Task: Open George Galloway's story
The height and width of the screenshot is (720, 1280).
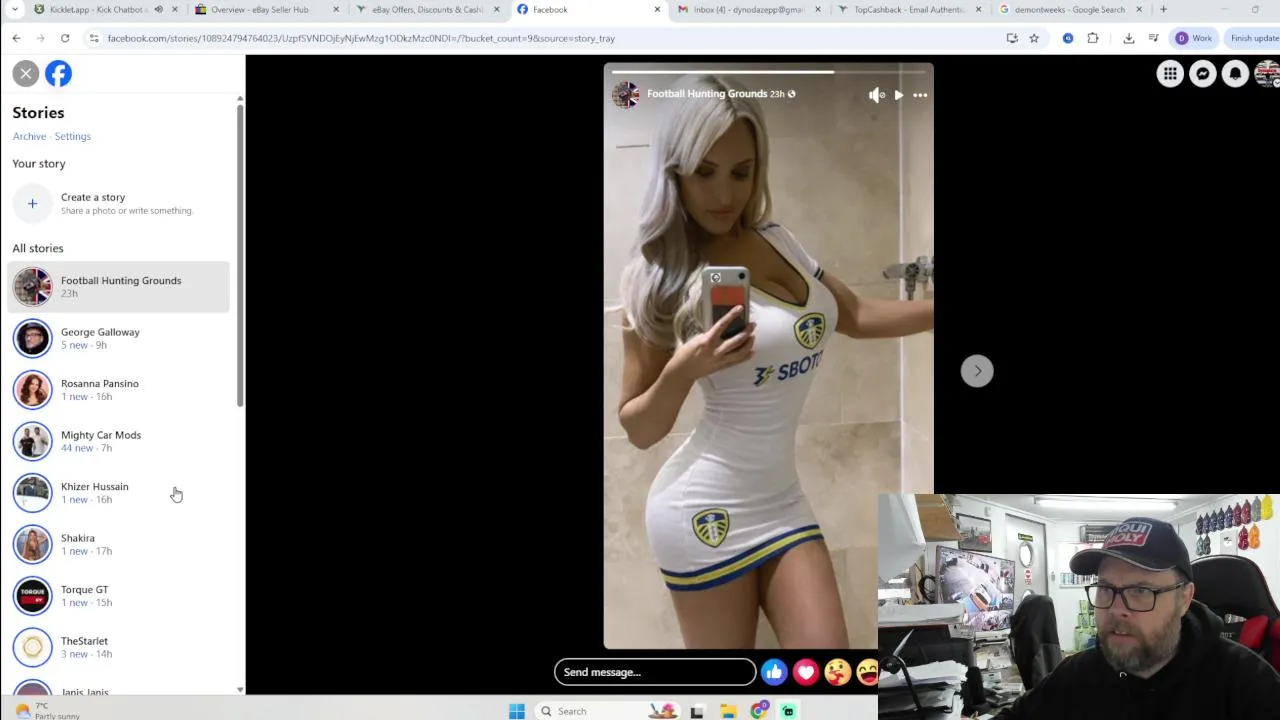Action: 118,338
